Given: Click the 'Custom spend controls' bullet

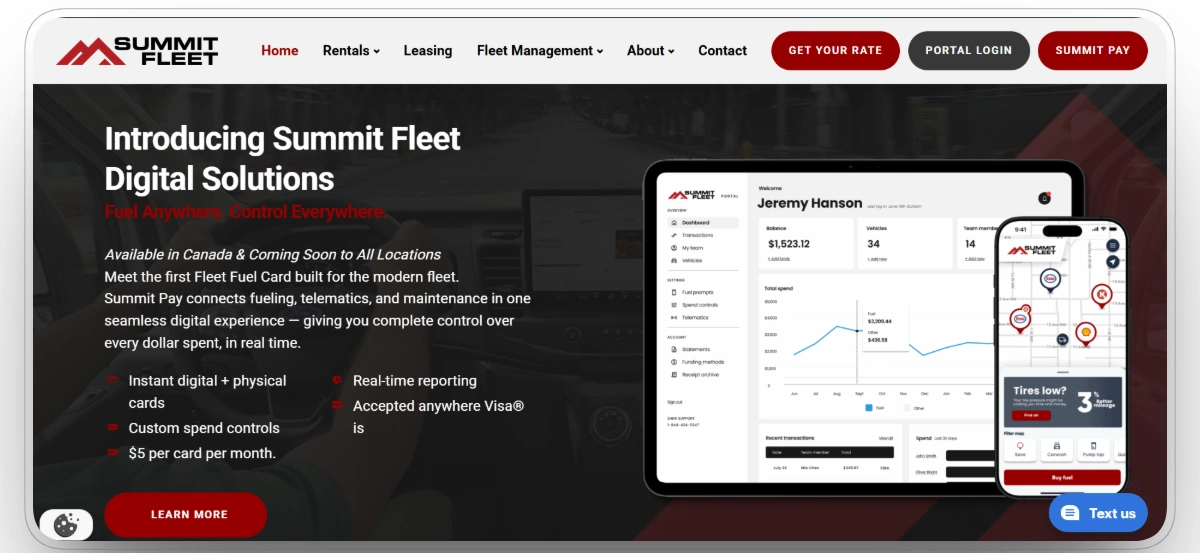Looking at the screenshot, I should tap(204, 428).
